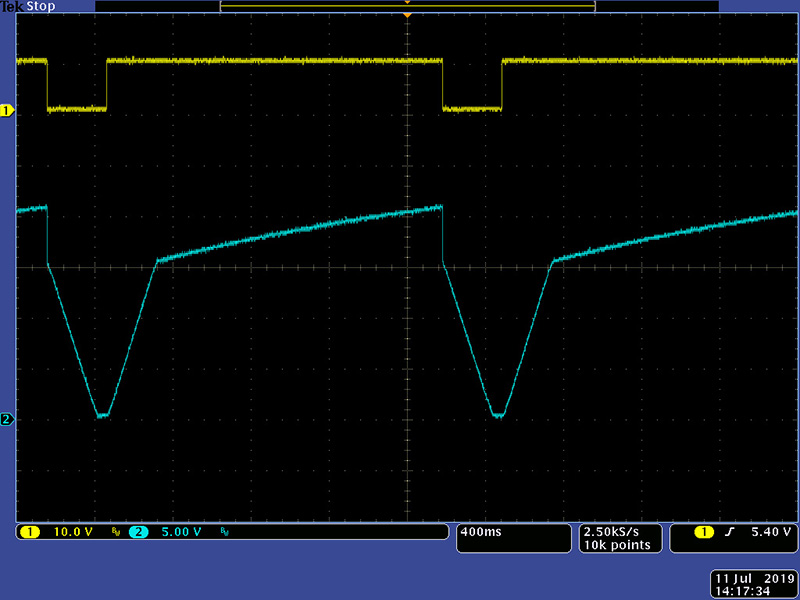Click channel 2 bandwidth limit icon

225,532
